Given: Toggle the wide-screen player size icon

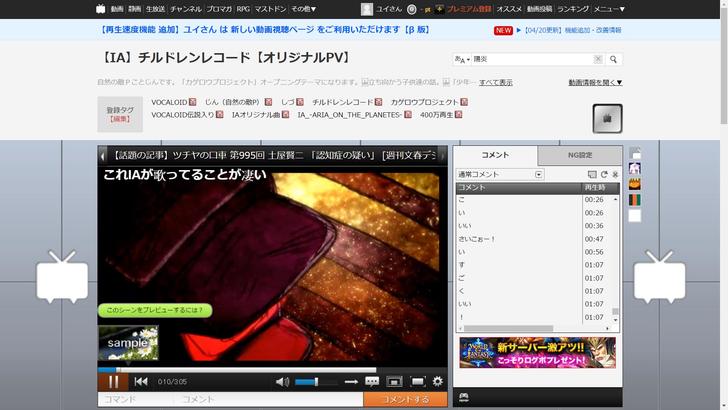Looking at the screenshot, I should 394,381.
